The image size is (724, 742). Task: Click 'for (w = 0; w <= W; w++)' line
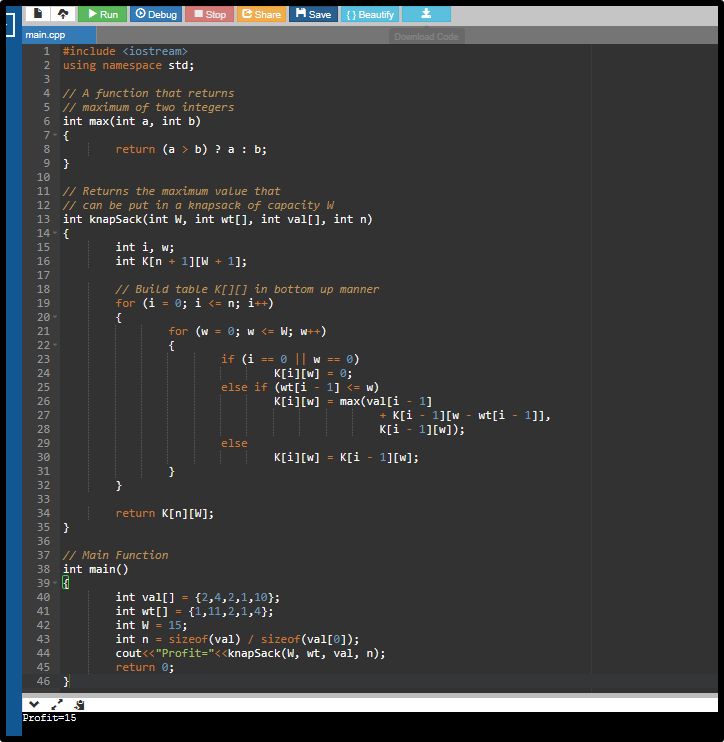click(247, 331)
